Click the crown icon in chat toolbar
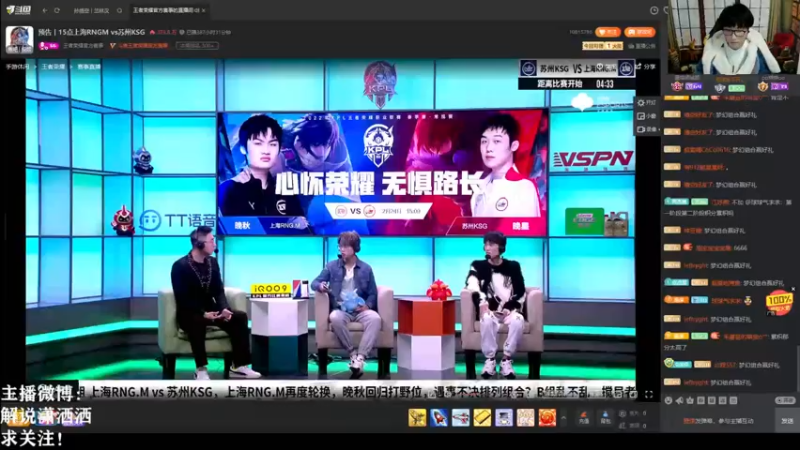The height and width of the screenshot is (450, 800). click(x=690, y=401)
